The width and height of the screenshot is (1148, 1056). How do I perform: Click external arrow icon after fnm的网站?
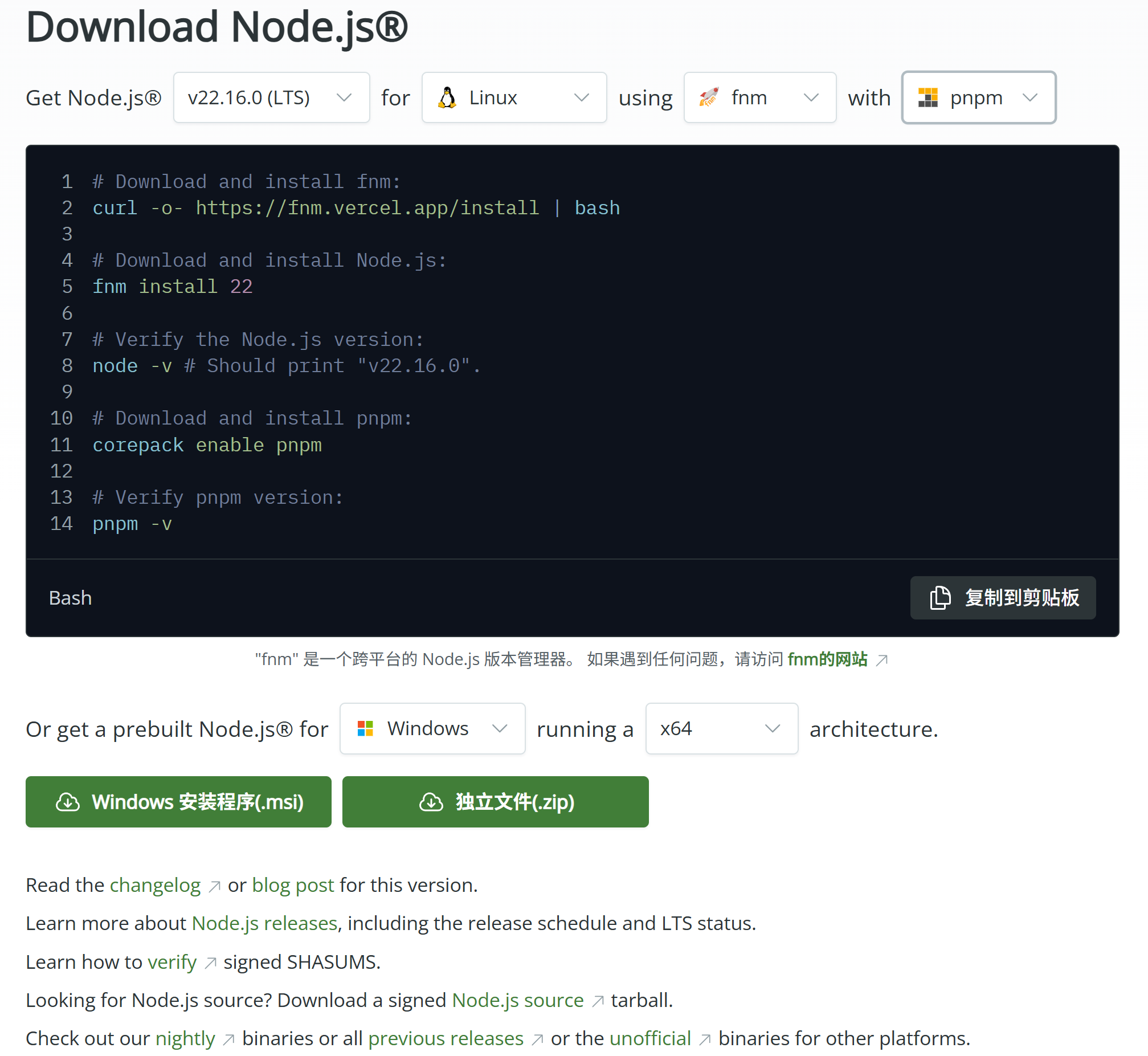point(882,660)
